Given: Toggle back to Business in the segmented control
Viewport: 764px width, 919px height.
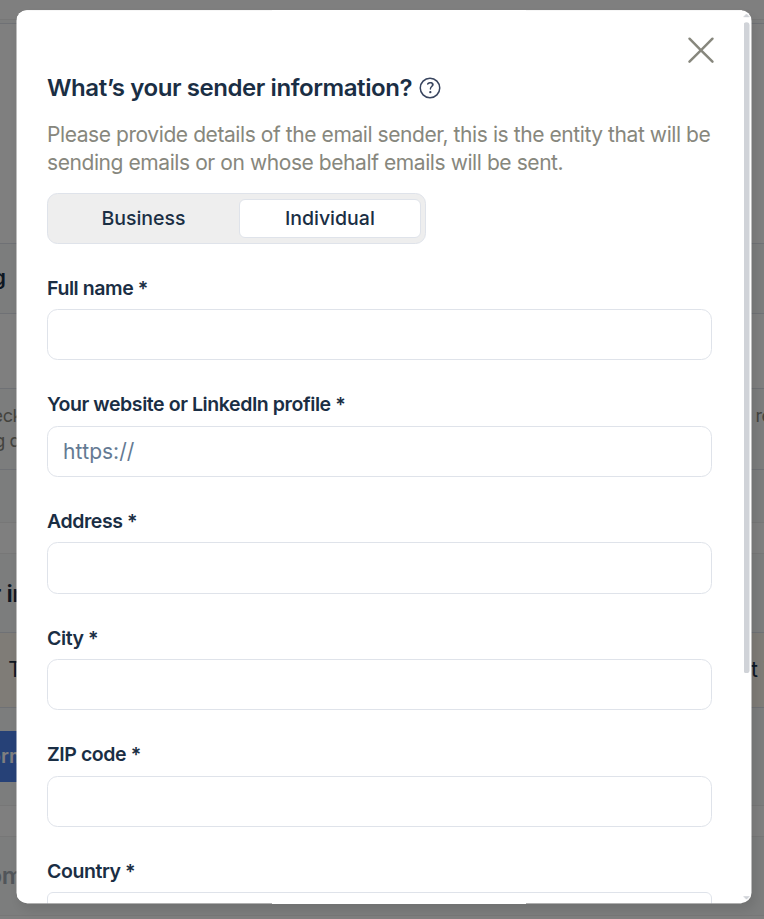Looking at the screenshot, I should click(x=143, y=218).
